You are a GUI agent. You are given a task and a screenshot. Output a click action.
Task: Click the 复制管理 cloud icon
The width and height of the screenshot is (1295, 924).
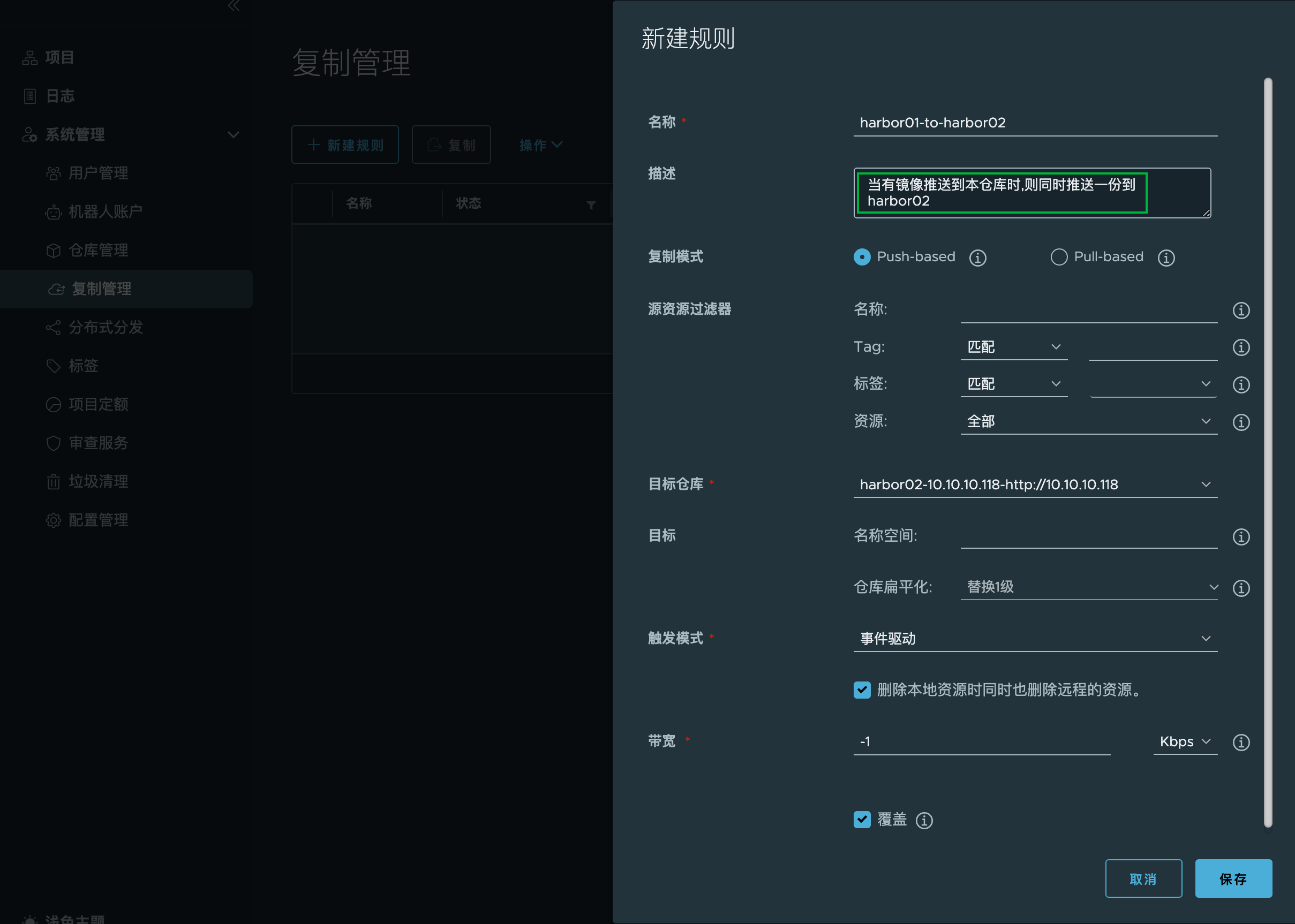click(x=56, y=289)
